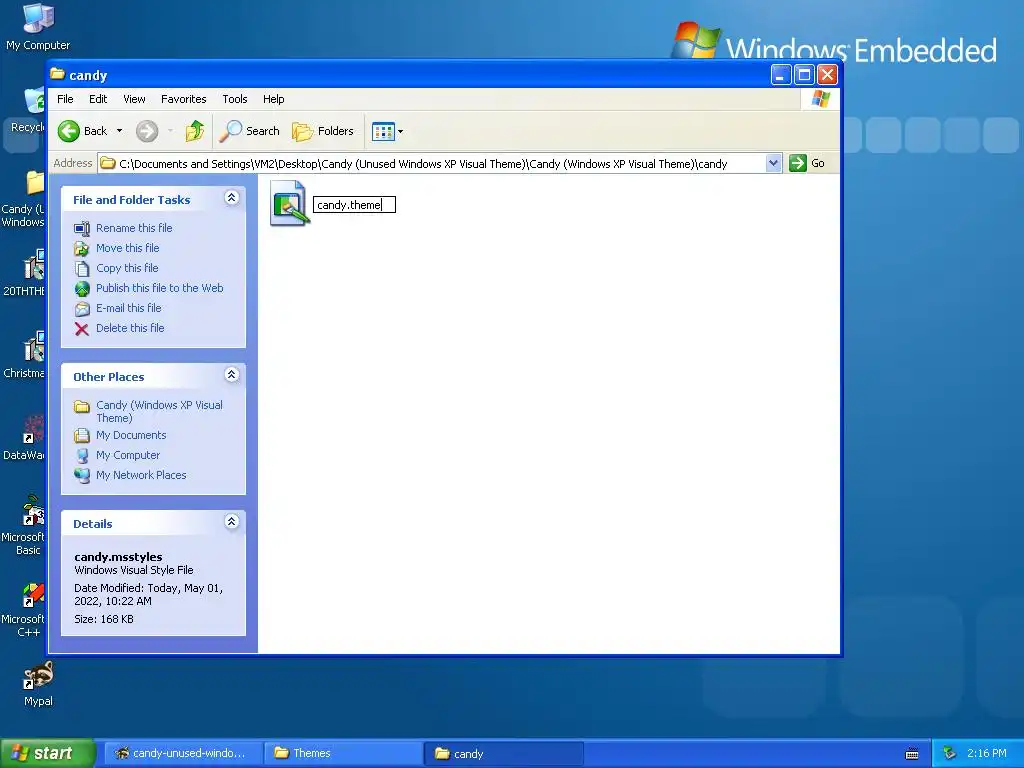Screen dimensions: 1024x768
Task: Click Copy this file
Action: (127, 268)
